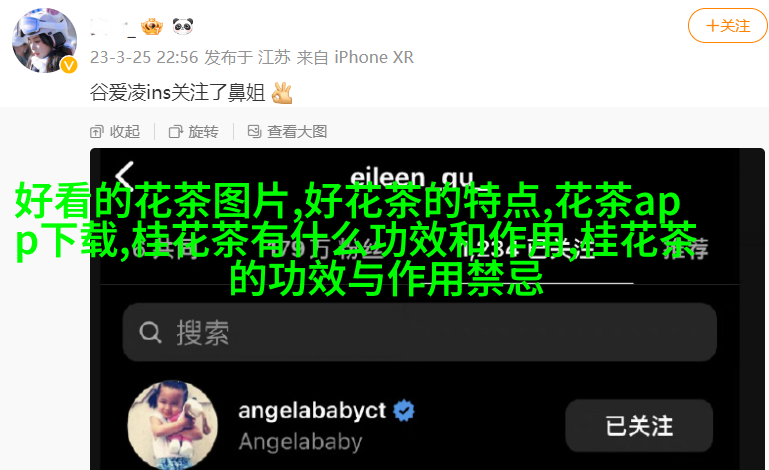
Task: Open 查看大图 to view full image
Action: [x=287, y=131]
